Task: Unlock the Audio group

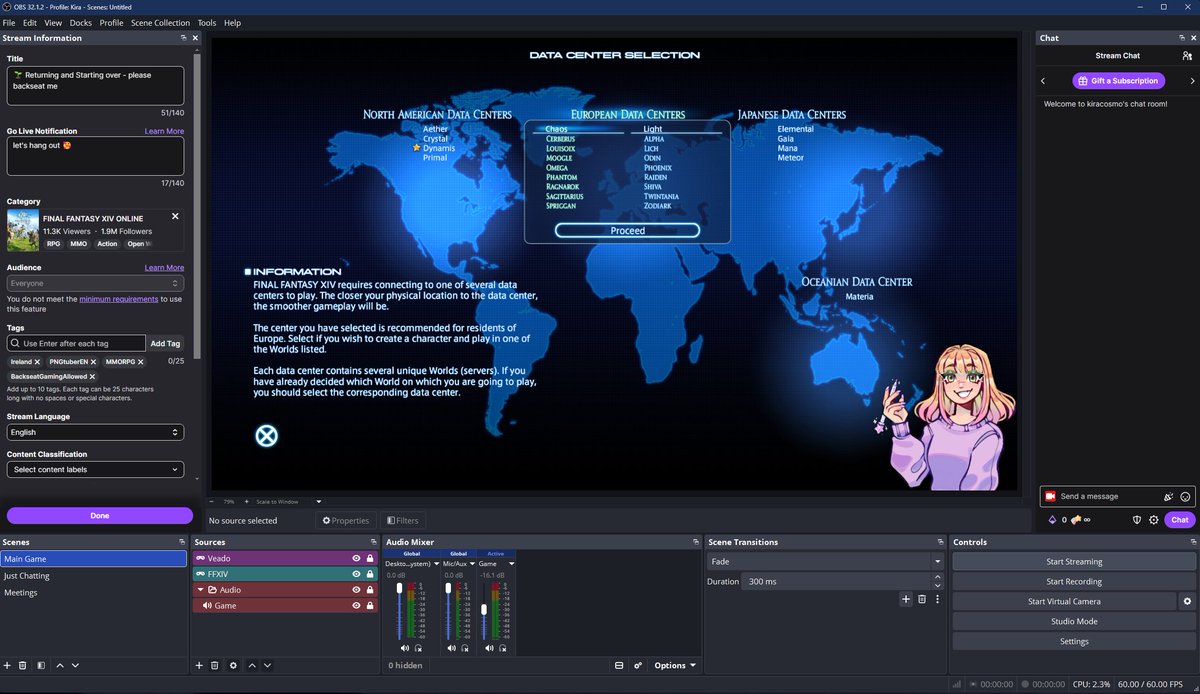Action: (x=370, y=590)
